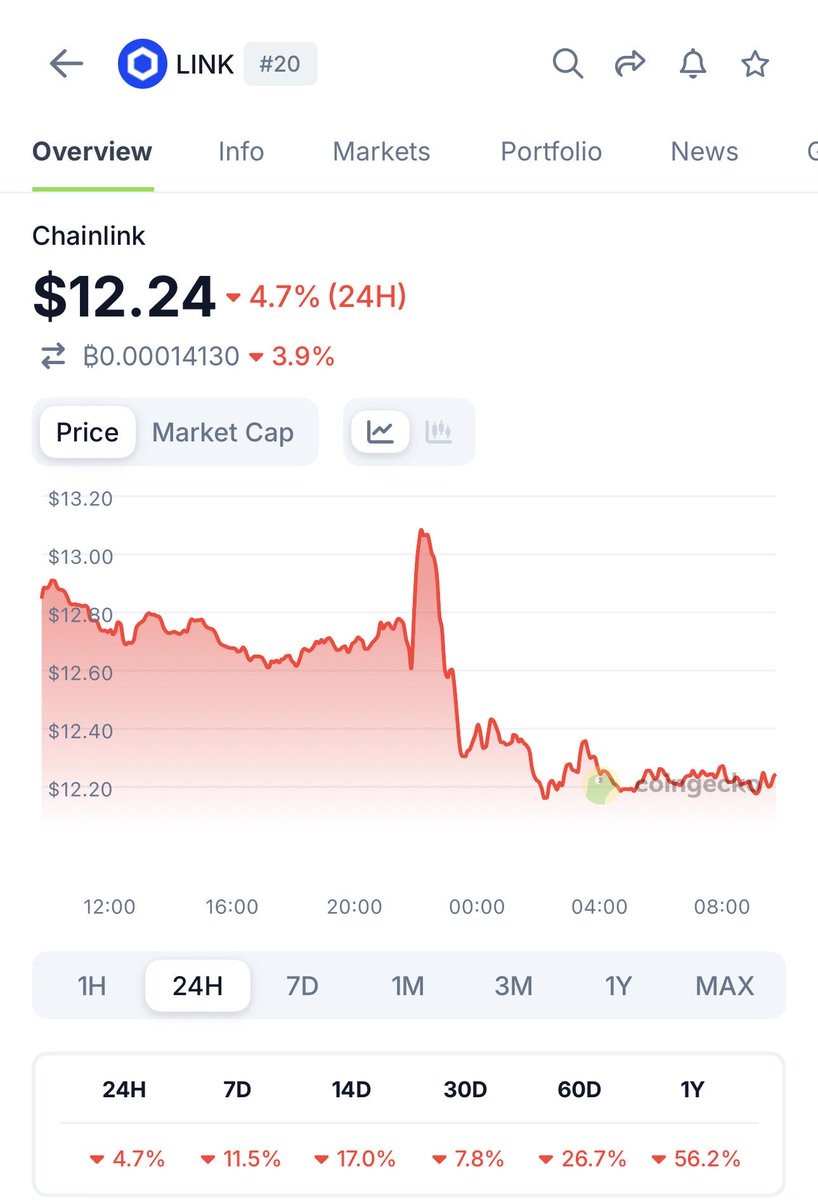
Task: Select the Market Cap toggle
Action: tap(223, 432)
